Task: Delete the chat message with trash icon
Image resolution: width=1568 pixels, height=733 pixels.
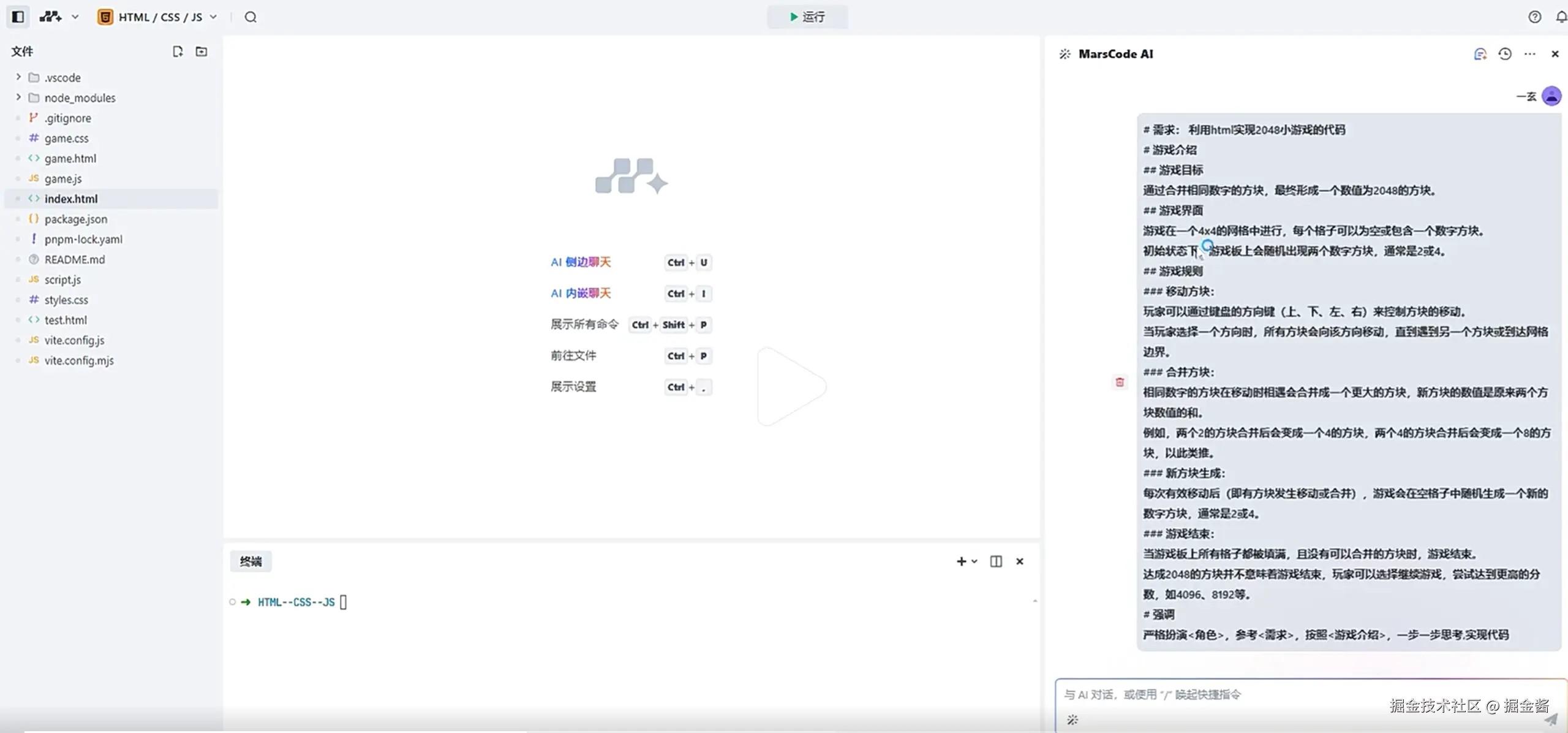Action: [1120, 382]
